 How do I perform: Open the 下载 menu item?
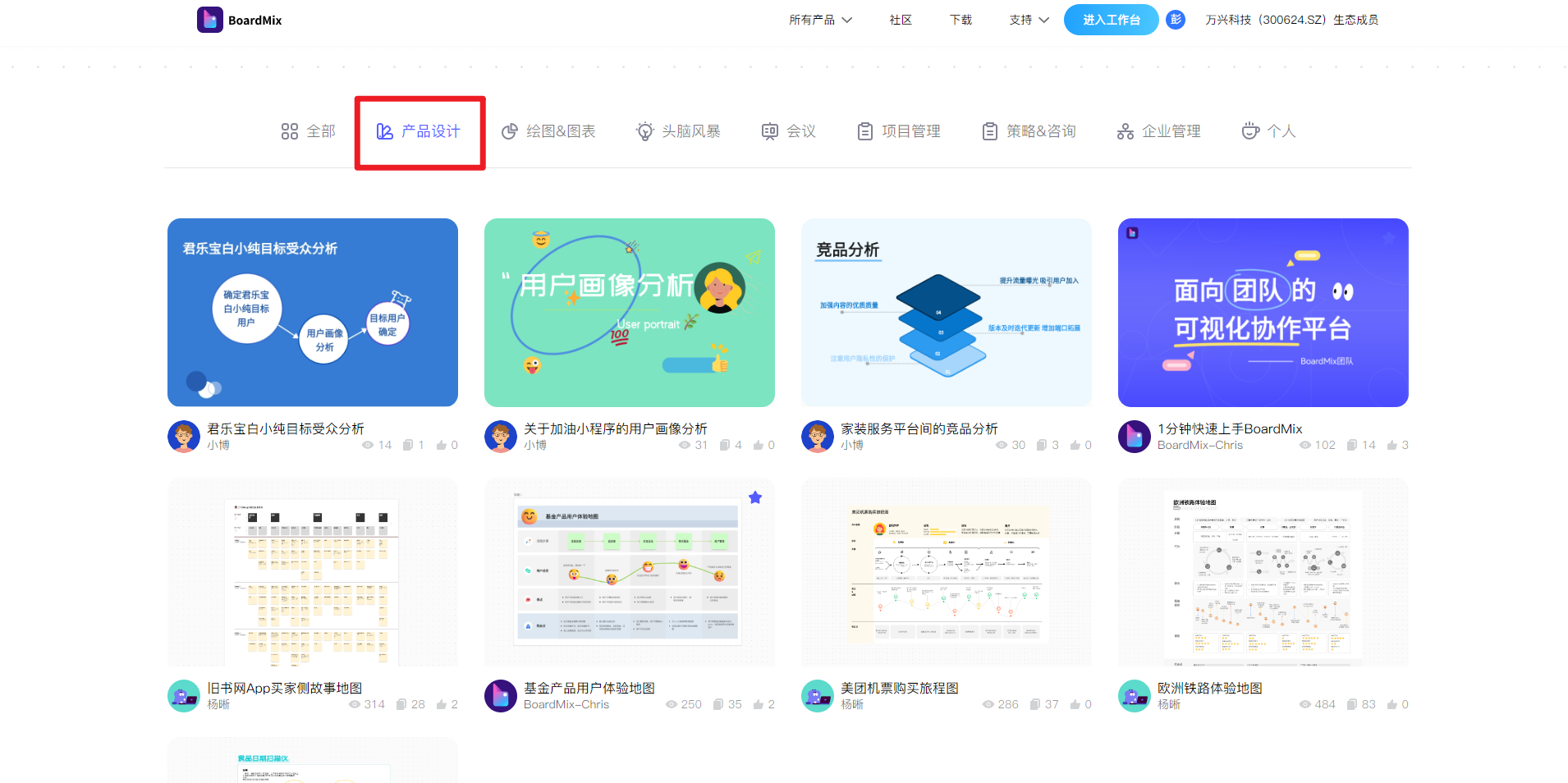(961, 20)
